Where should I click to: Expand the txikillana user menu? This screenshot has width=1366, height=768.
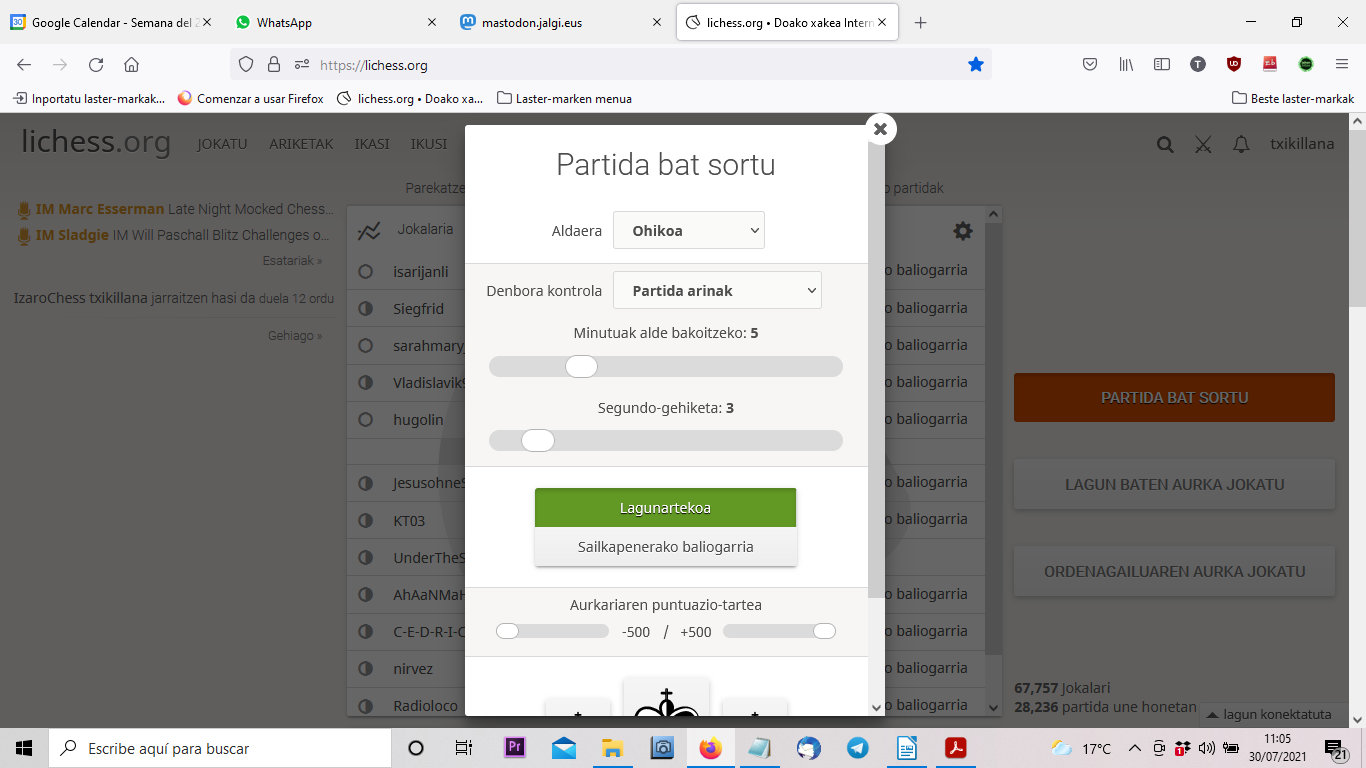(1301, 144)
